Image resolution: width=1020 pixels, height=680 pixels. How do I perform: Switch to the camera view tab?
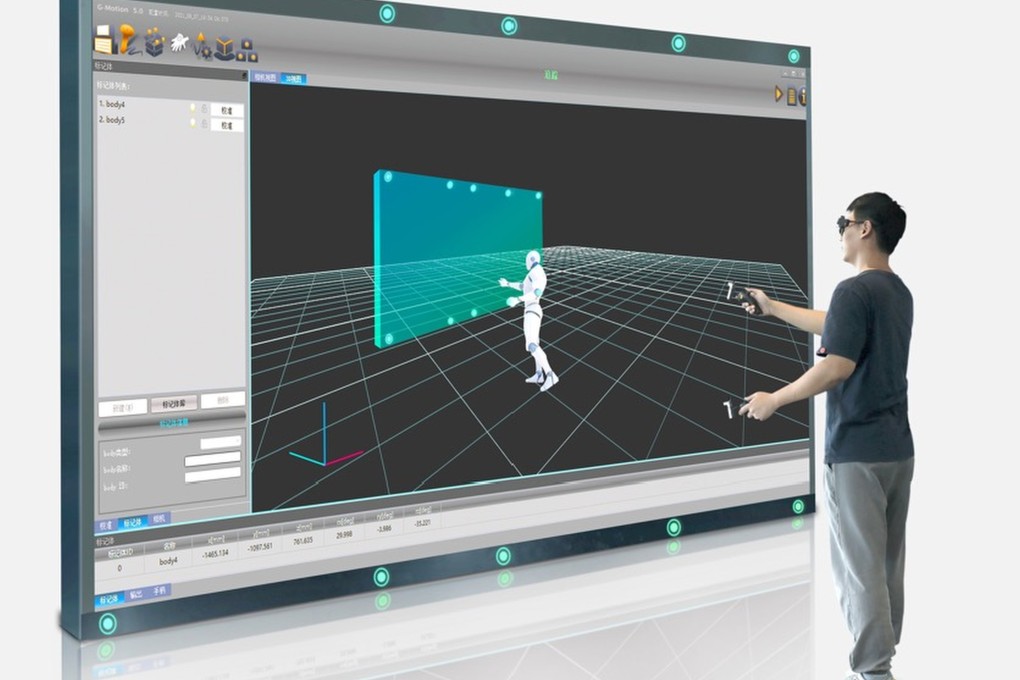click(265, 77)
